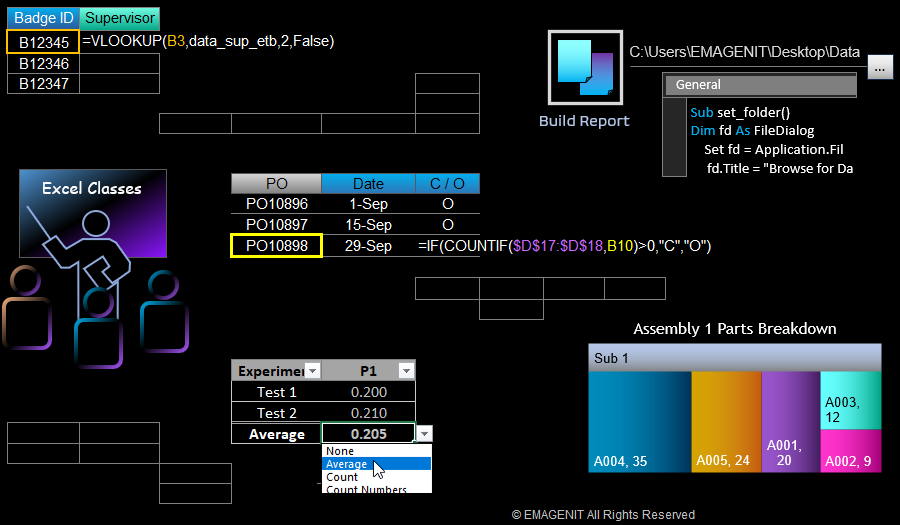Select the General dropdown in code window

tap(760, 85)
